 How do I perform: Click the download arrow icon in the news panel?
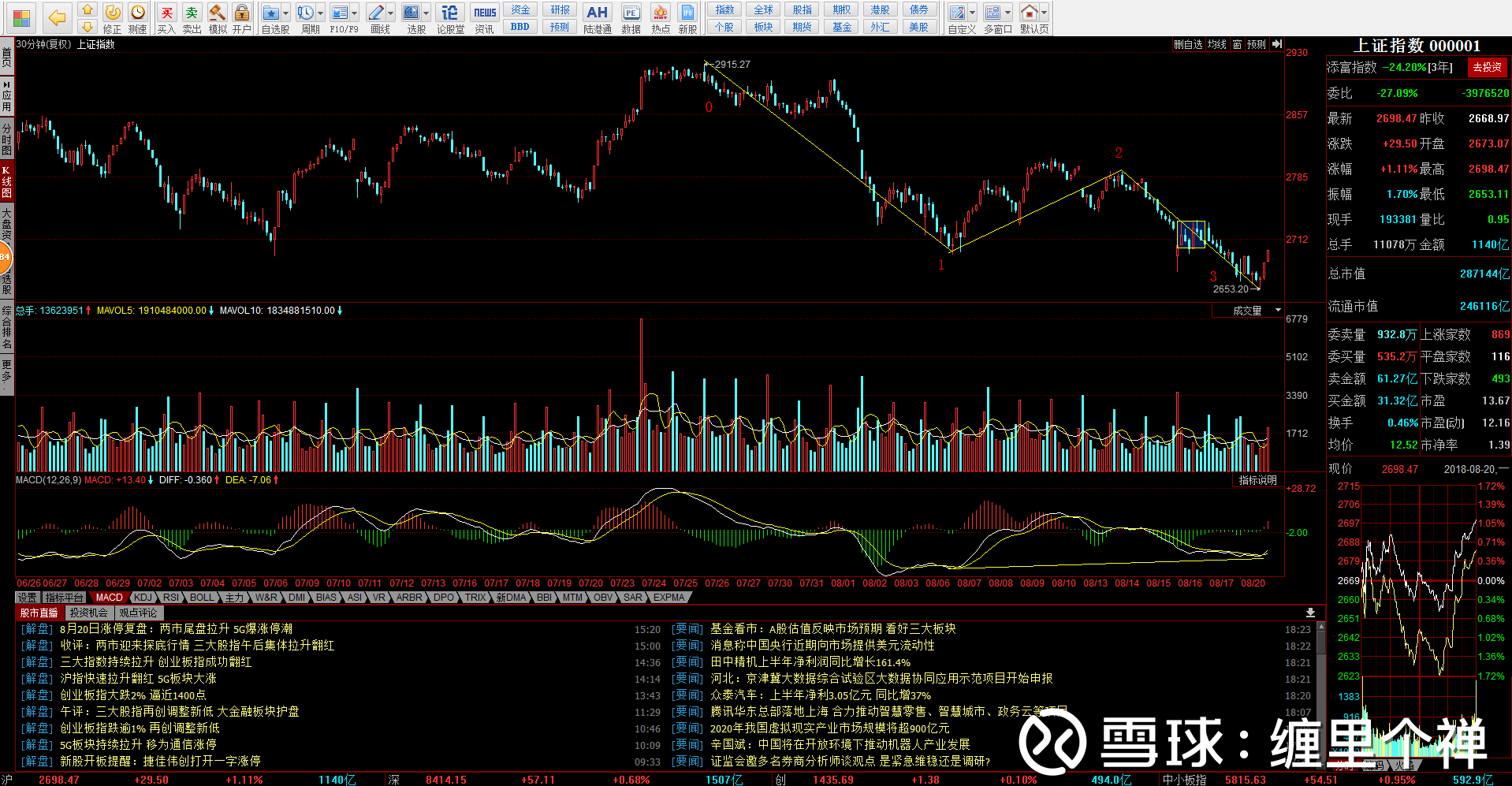click(x=1310, y=613)
